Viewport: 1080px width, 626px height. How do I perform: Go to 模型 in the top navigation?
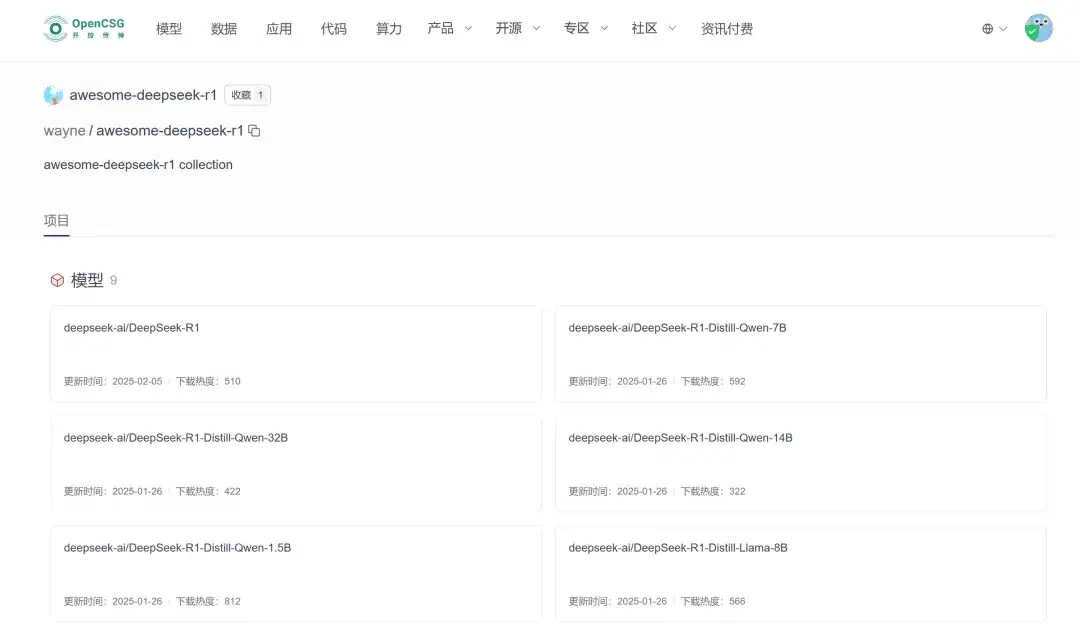(169, 29)
